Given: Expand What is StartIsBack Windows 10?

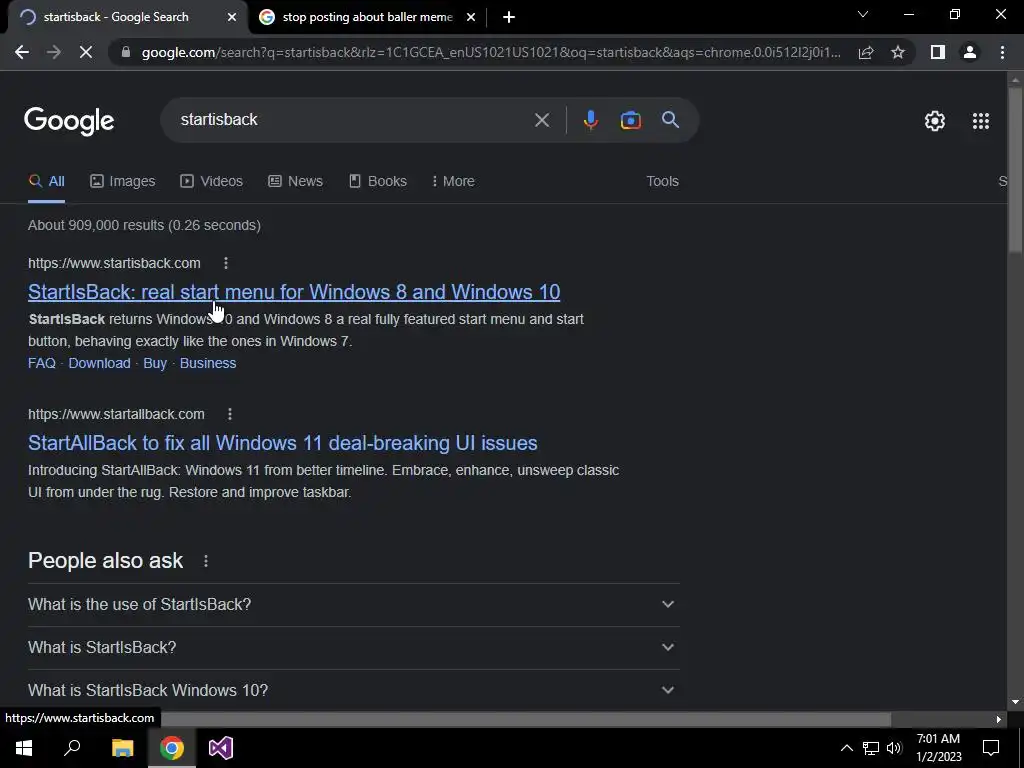Looking at the screenshot, I should pos(353,690).
